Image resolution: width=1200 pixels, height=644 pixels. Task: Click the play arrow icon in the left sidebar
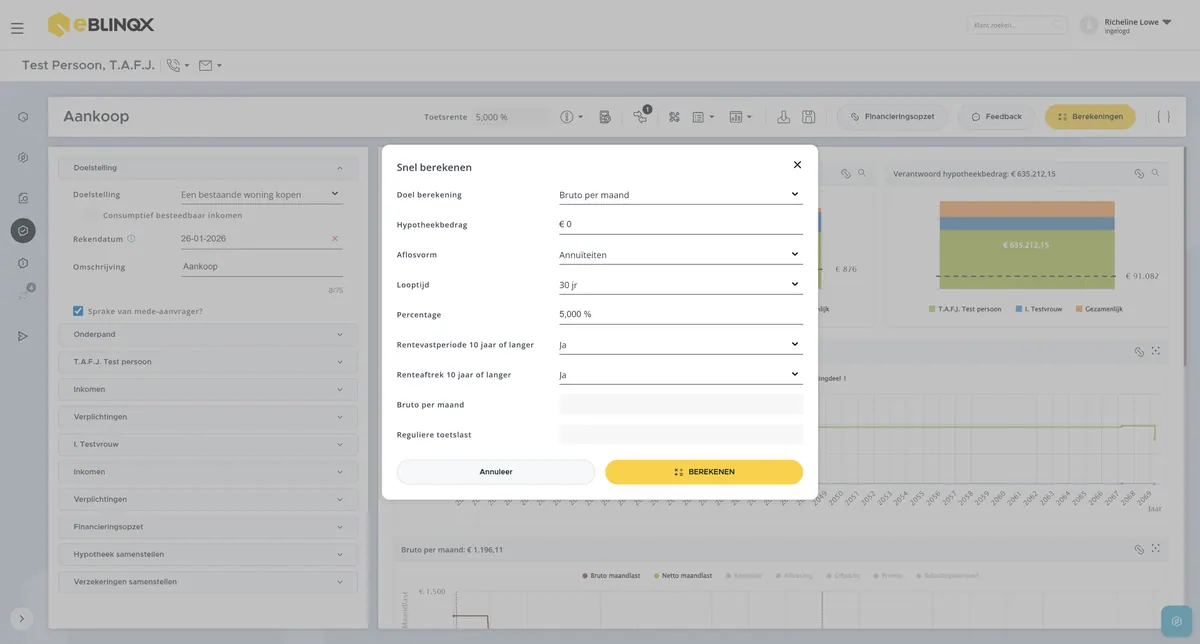point(23,336)
